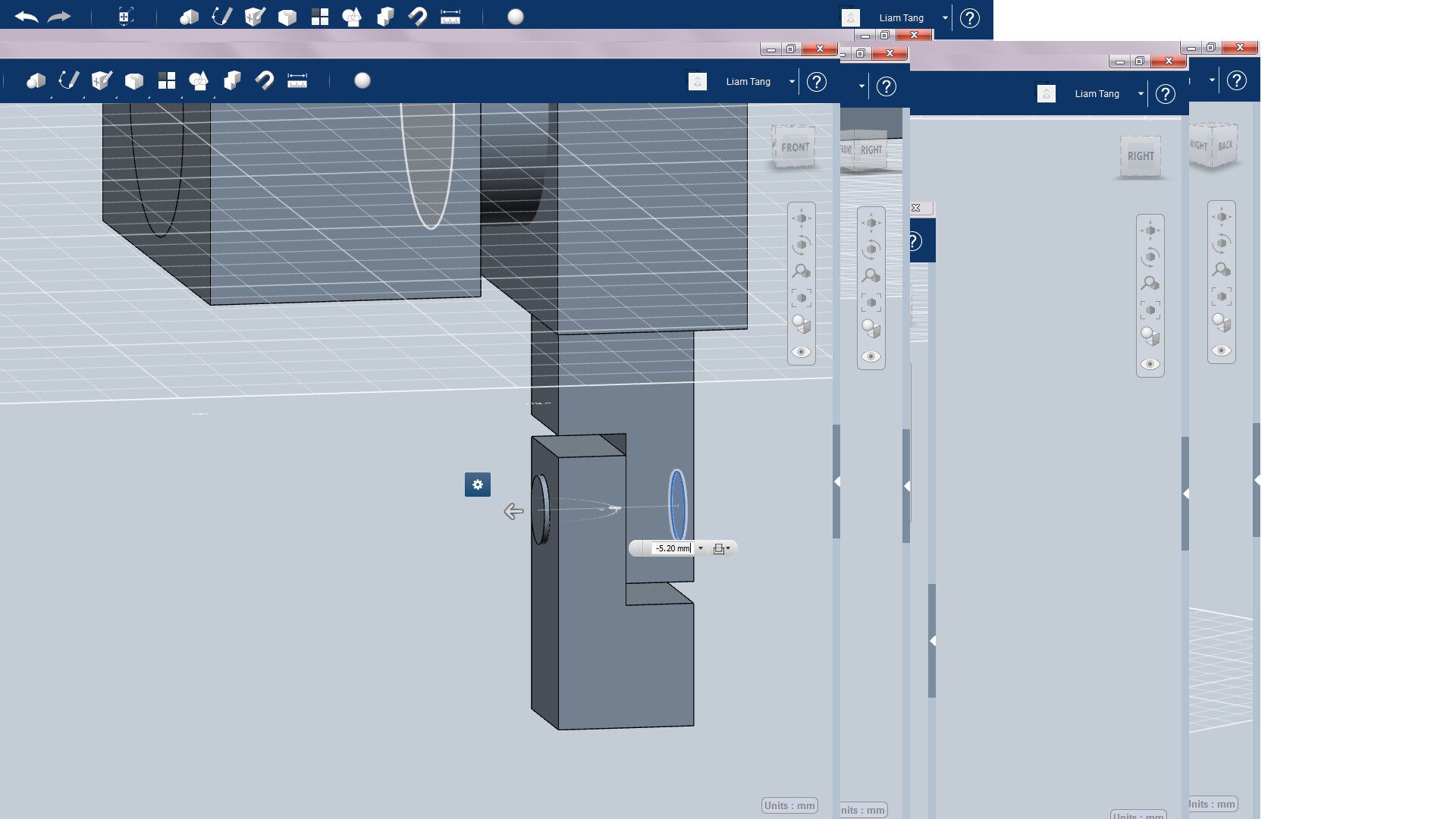The height and width of the screenshot is (819, 1456).
Task: Select Orbit tool in third window navigation bar
Action: point(1150,257)
